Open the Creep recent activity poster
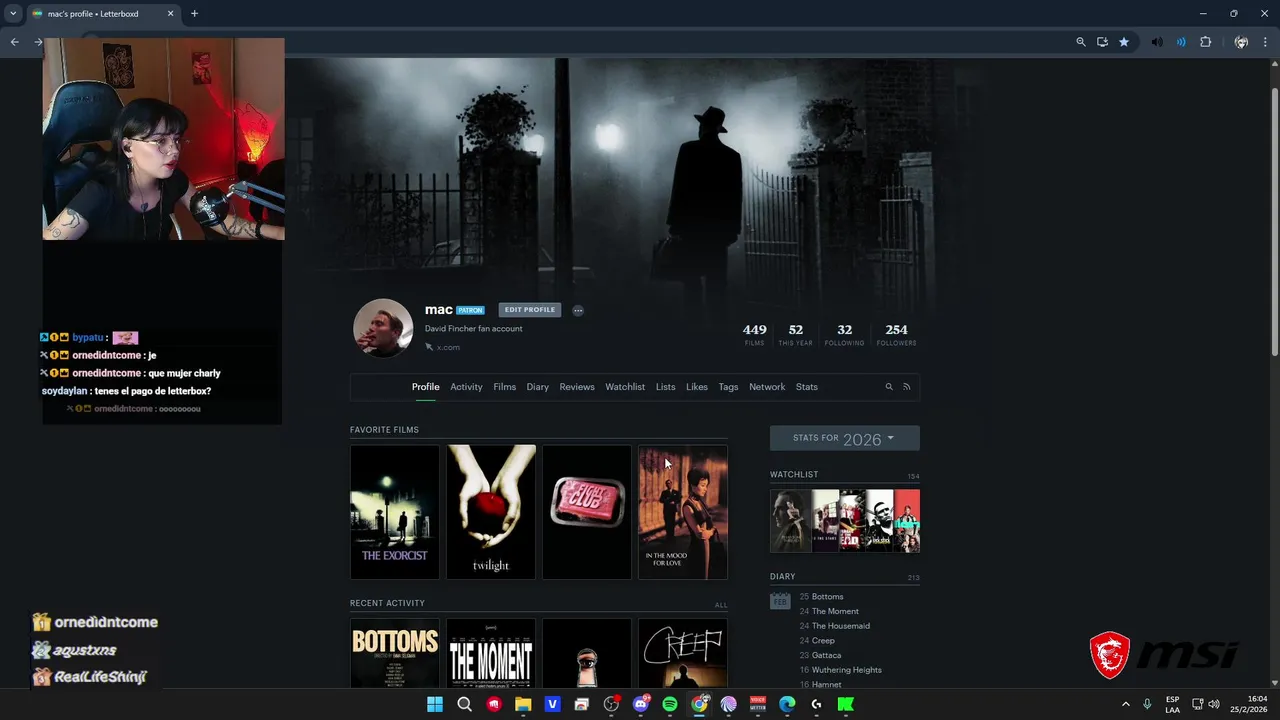This screenshot has height=720, width=1280. (x=683, y=653)
